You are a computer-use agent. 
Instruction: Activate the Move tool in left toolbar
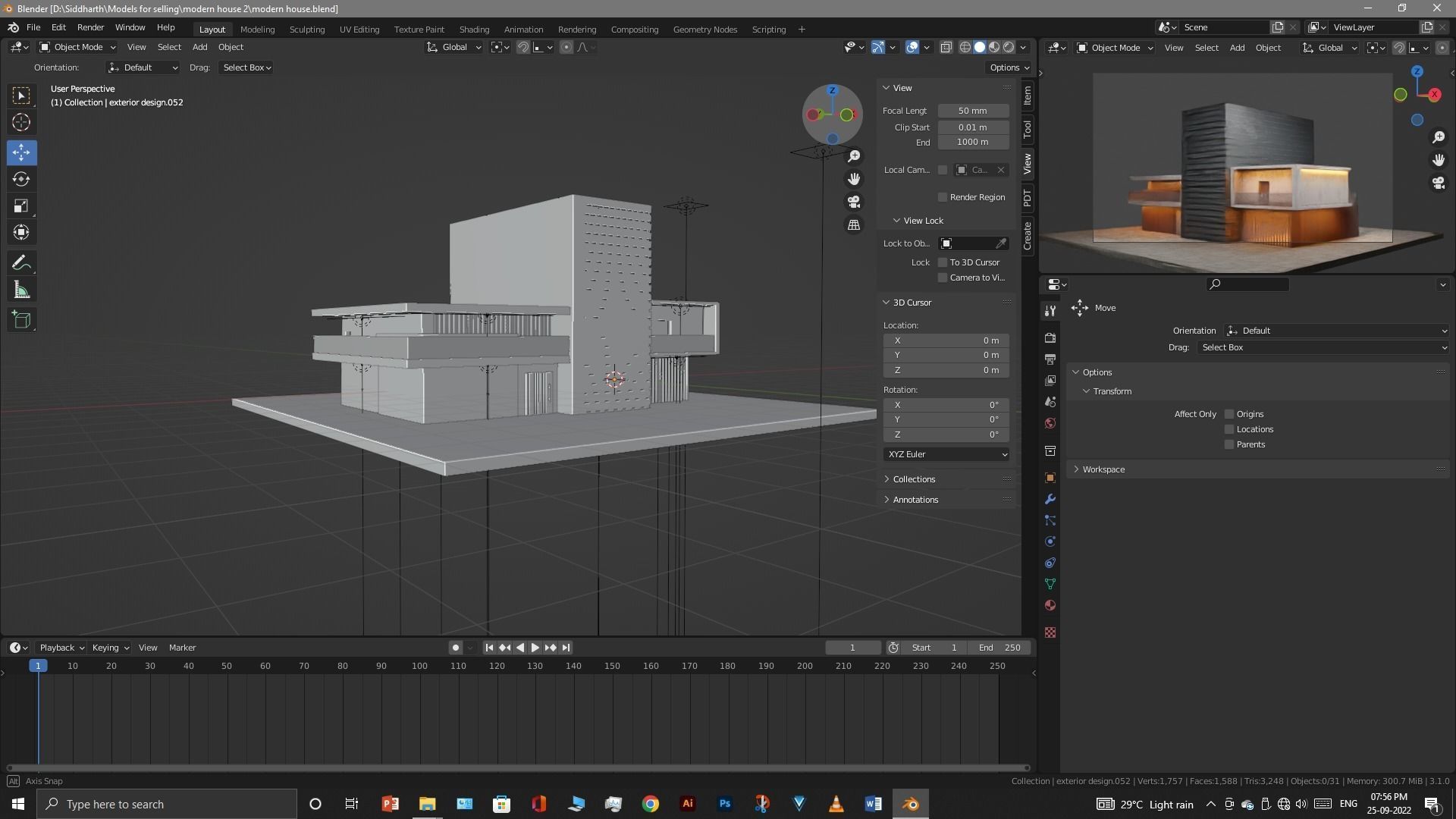[x=21, y=152]
